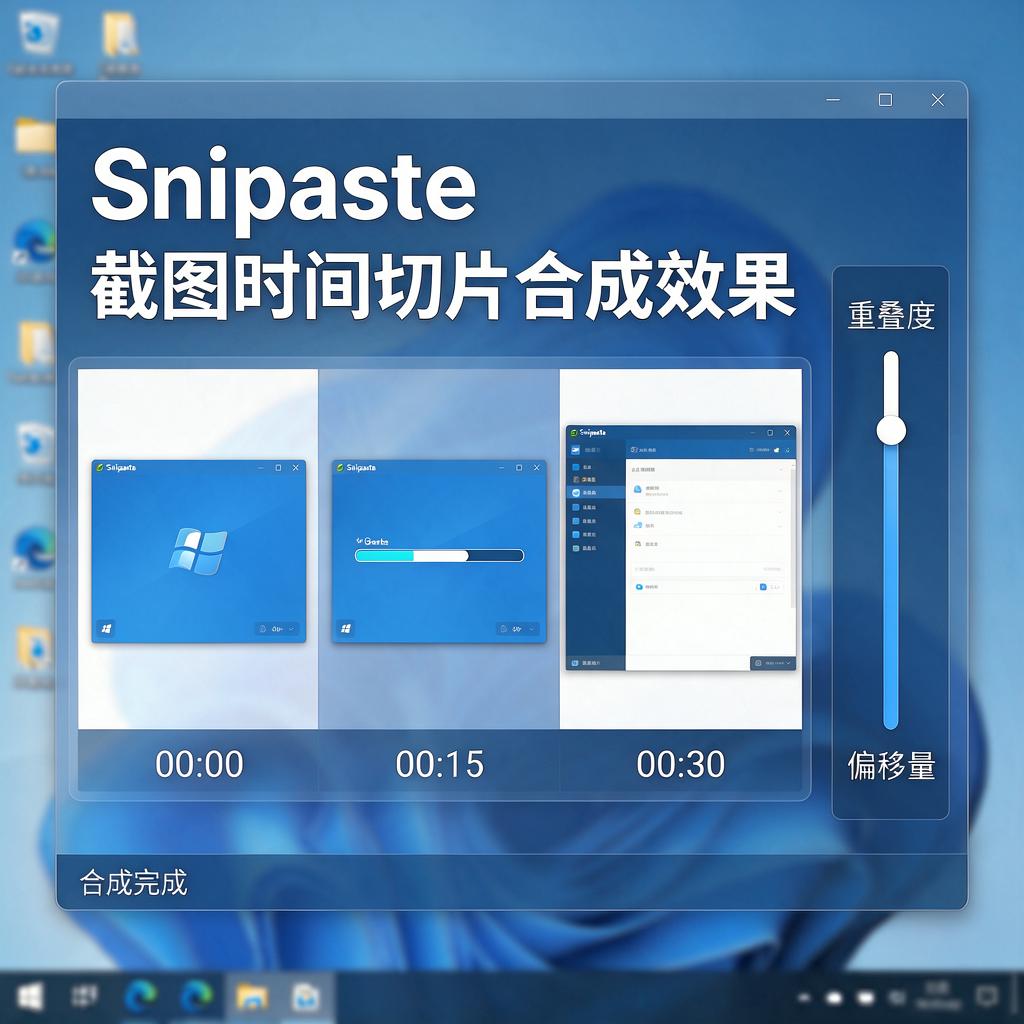This screenshot has height=1024, width=1024.
Task: Click the 截图时间切片合成效果 subtitle
Action: coord(443,287)
